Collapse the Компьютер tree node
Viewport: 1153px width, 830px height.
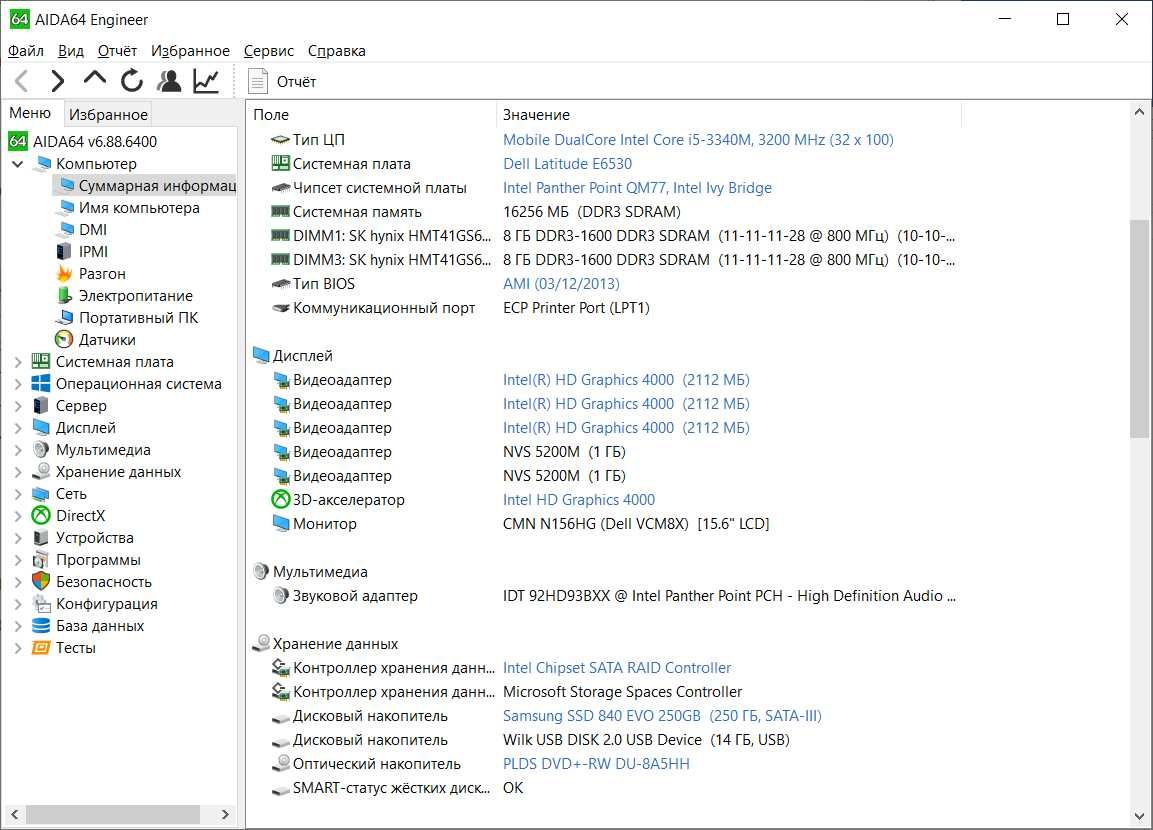[18, 163]
